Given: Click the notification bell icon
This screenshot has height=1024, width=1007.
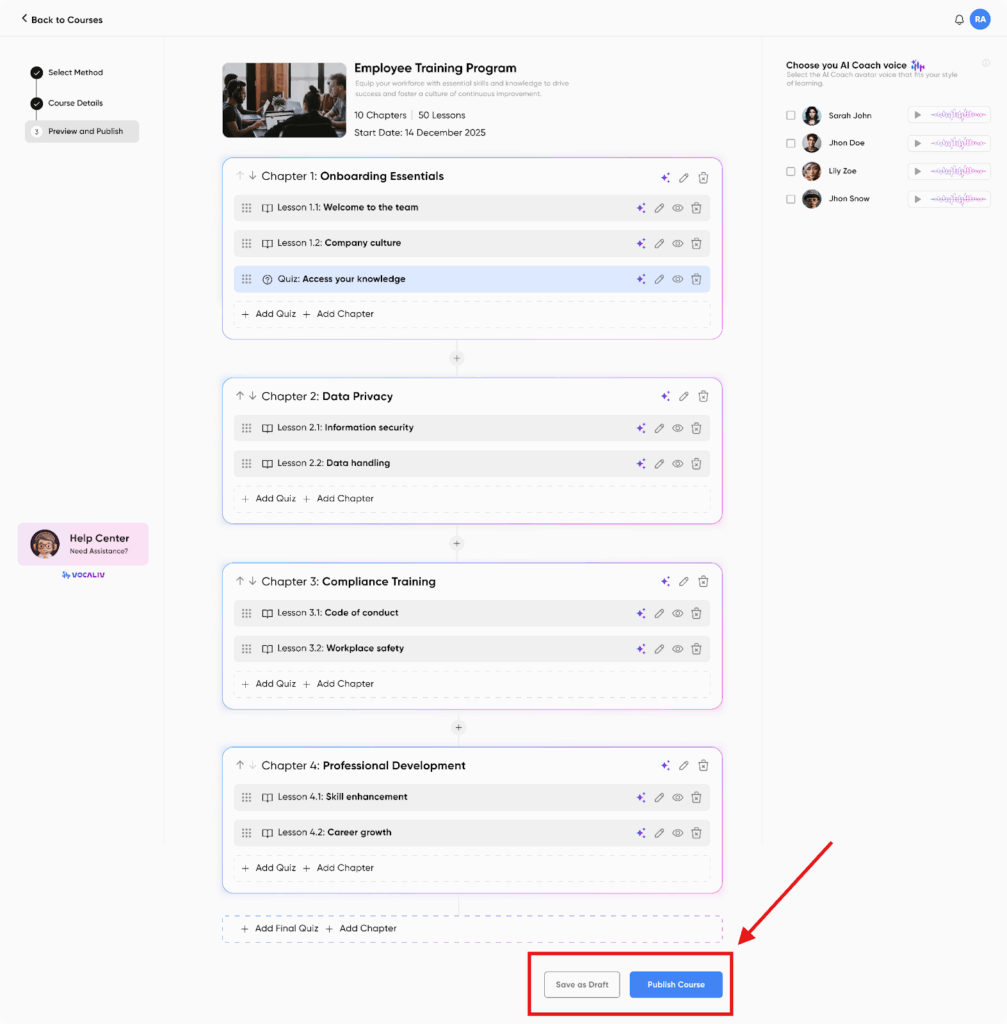Looking at the screenshot, I should pos(959,19).
